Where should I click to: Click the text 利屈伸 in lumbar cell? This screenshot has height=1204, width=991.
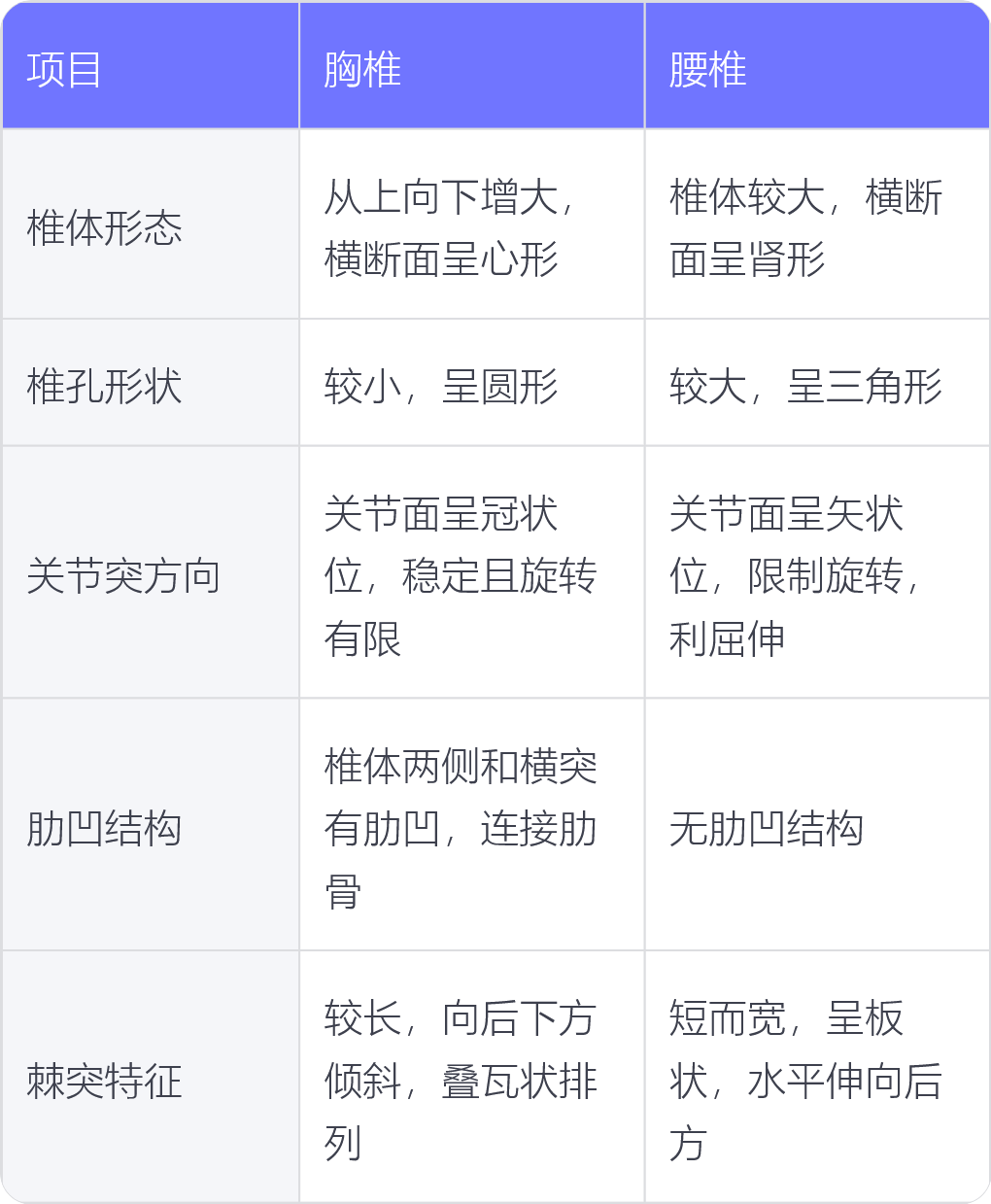point(728,639)
